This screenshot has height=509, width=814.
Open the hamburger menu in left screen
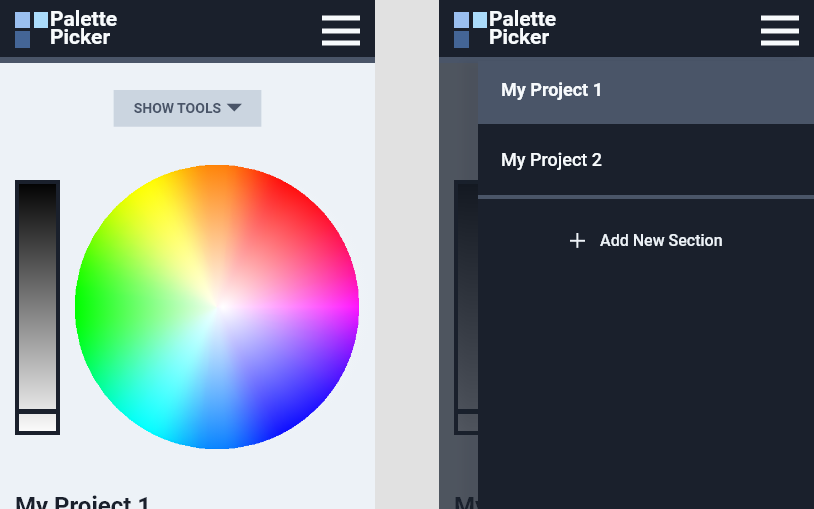click(x=341, y=30)
